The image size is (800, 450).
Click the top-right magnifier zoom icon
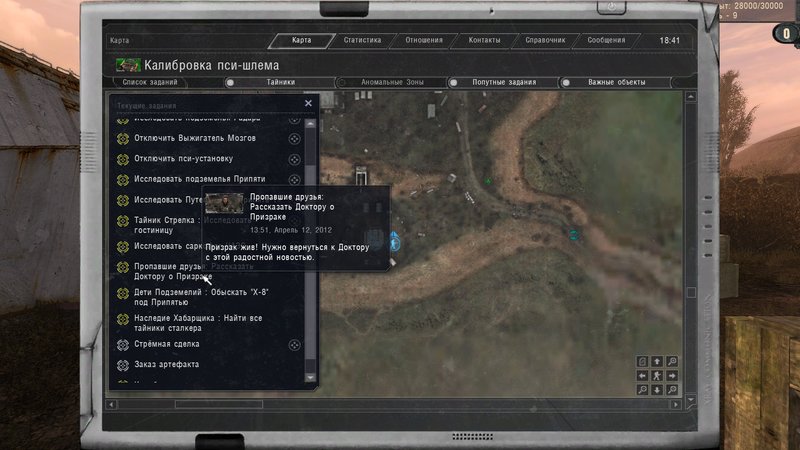tap(671, 361)
